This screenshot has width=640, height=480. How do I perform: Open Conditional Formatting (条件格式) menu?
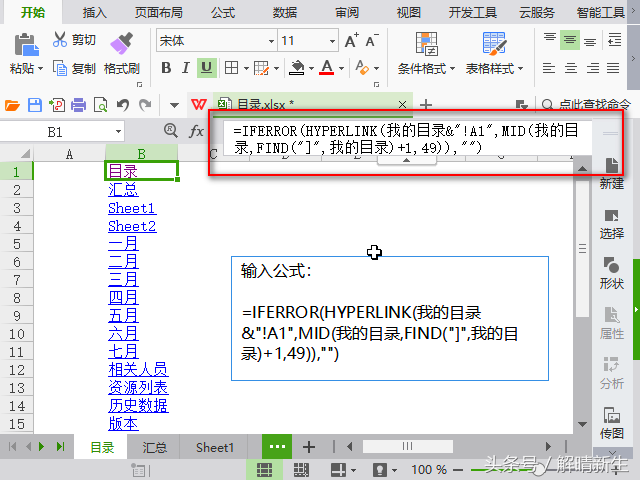tap(426, 53)
